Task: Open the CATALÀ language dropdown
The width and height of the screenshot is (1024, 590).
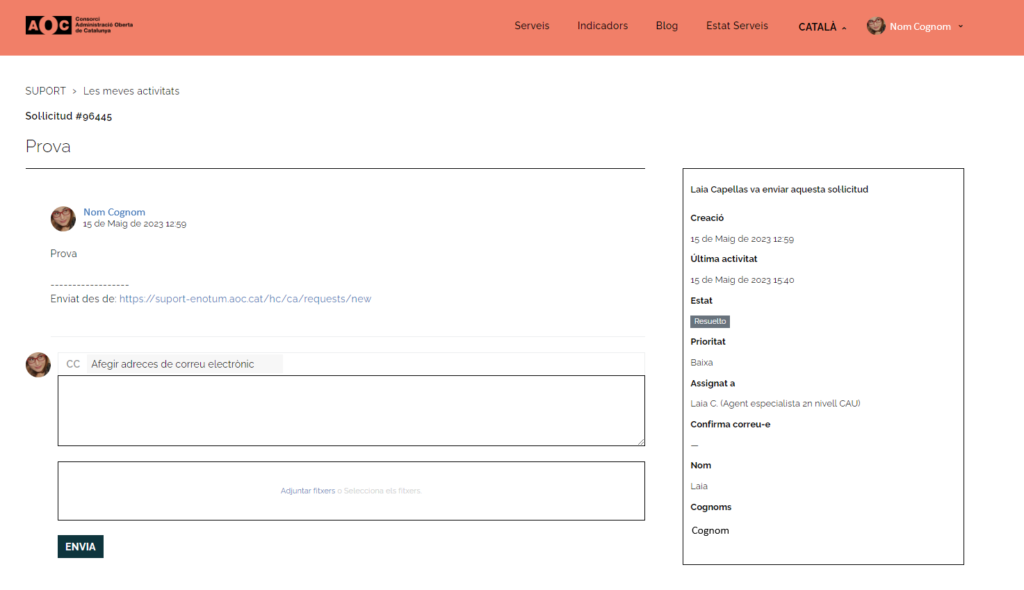Action: click(822, 27)
